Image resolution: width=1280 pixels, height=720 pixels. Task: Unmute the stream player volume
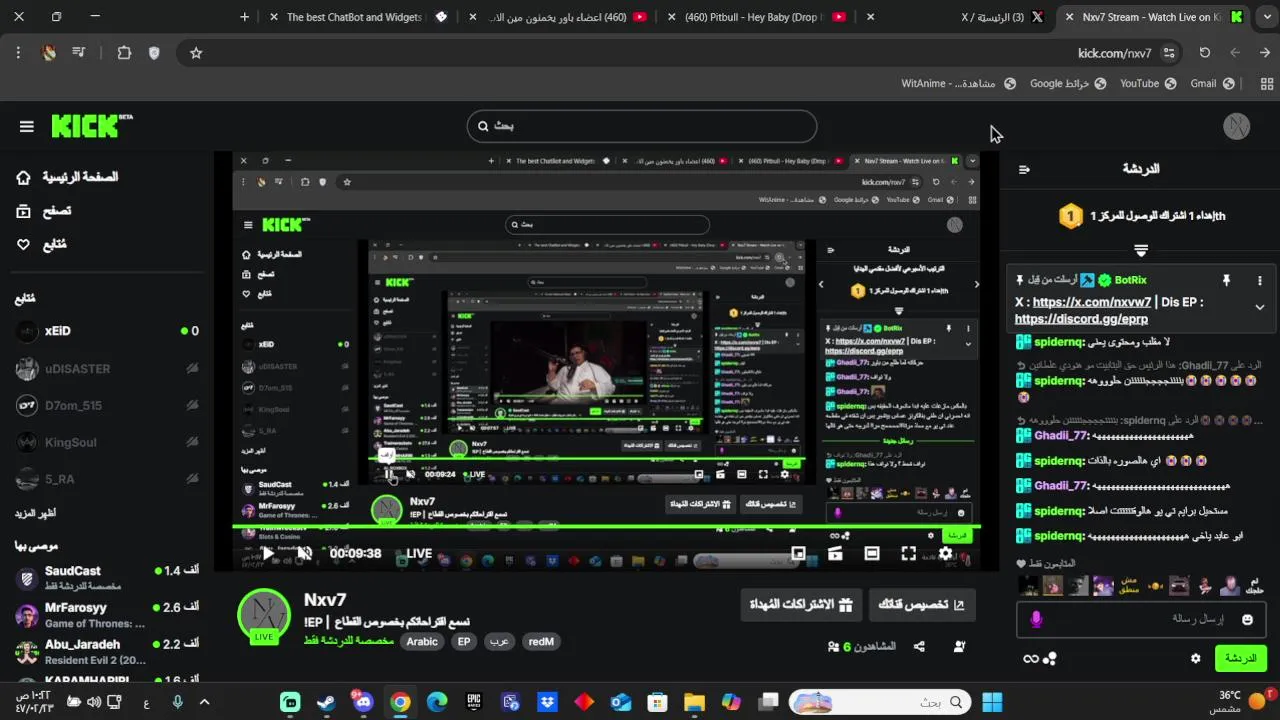click(x=304, y=553)
